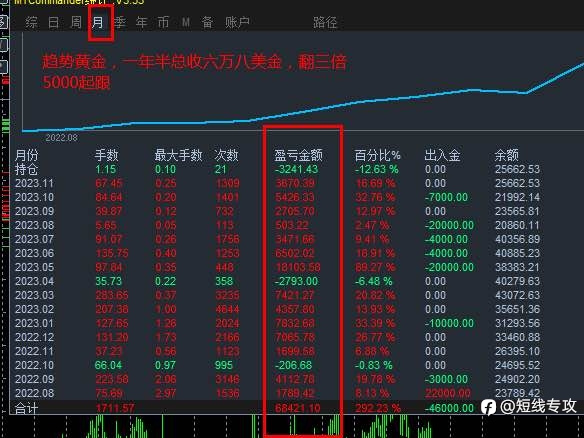584x438 pixels.
Task: Select the 2023.03 month row
Action: (277, 295)
